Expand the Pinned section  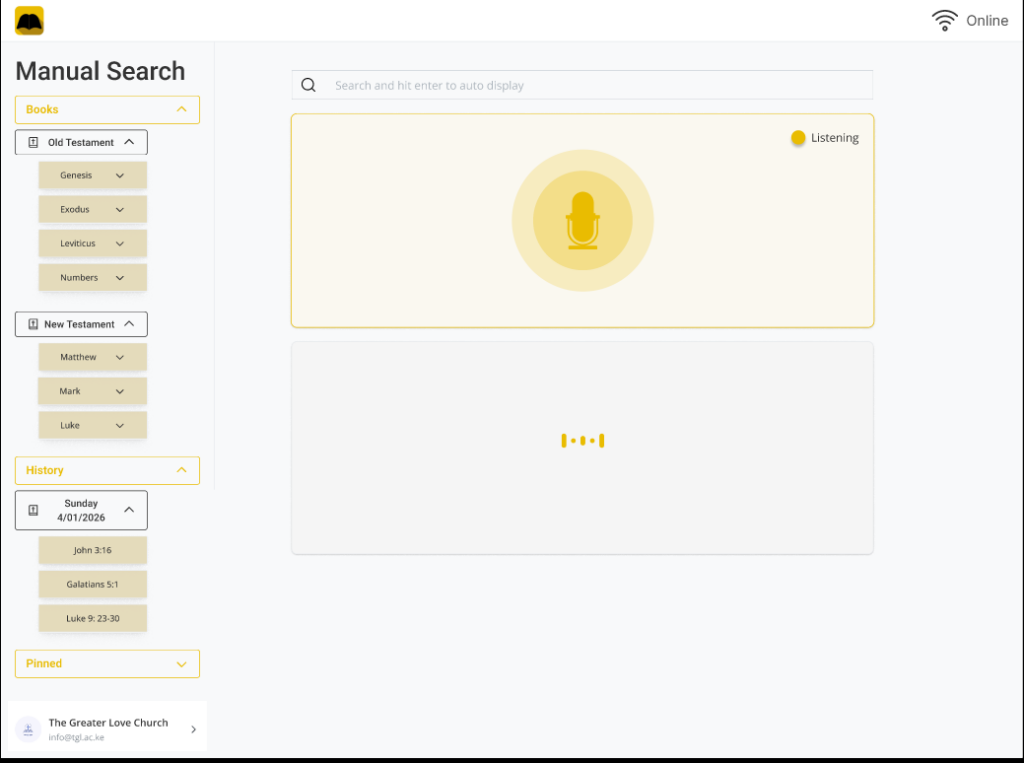point(182,663)
